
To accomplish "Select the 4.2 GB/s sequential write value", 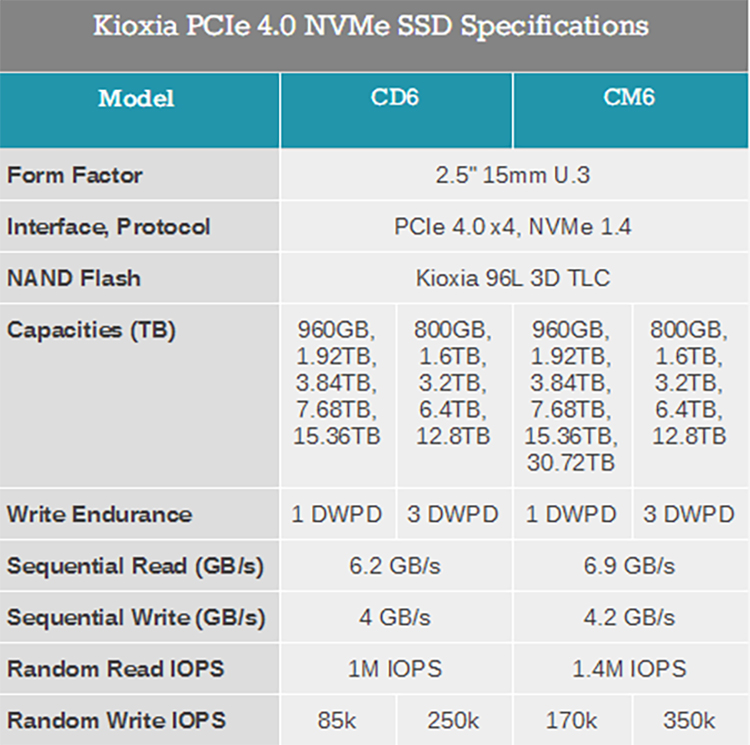I will (x=631, y=618).
